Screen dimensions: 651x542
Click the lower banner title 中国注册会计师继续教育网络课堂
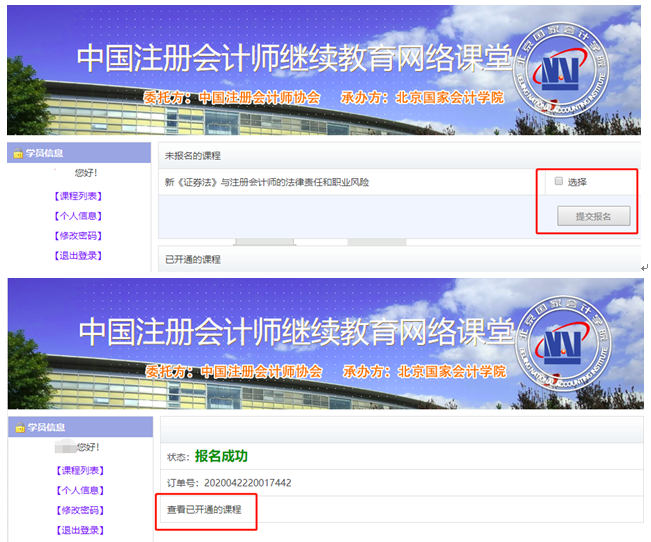pos(296,332)
